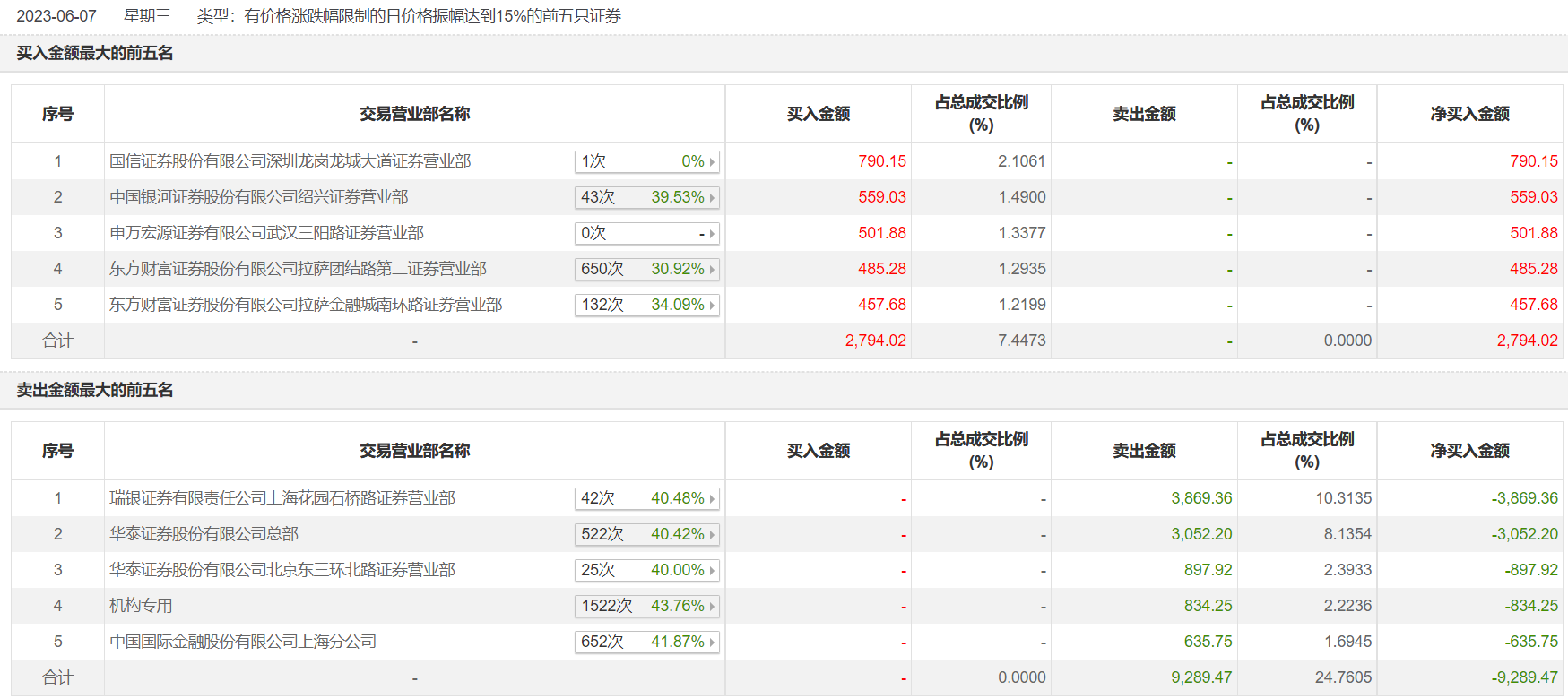The width and height of the screenshot is (1568, 699).
Task: Click the arrow in the 1522次 43.76% box
Action: (x=712, y=607)
